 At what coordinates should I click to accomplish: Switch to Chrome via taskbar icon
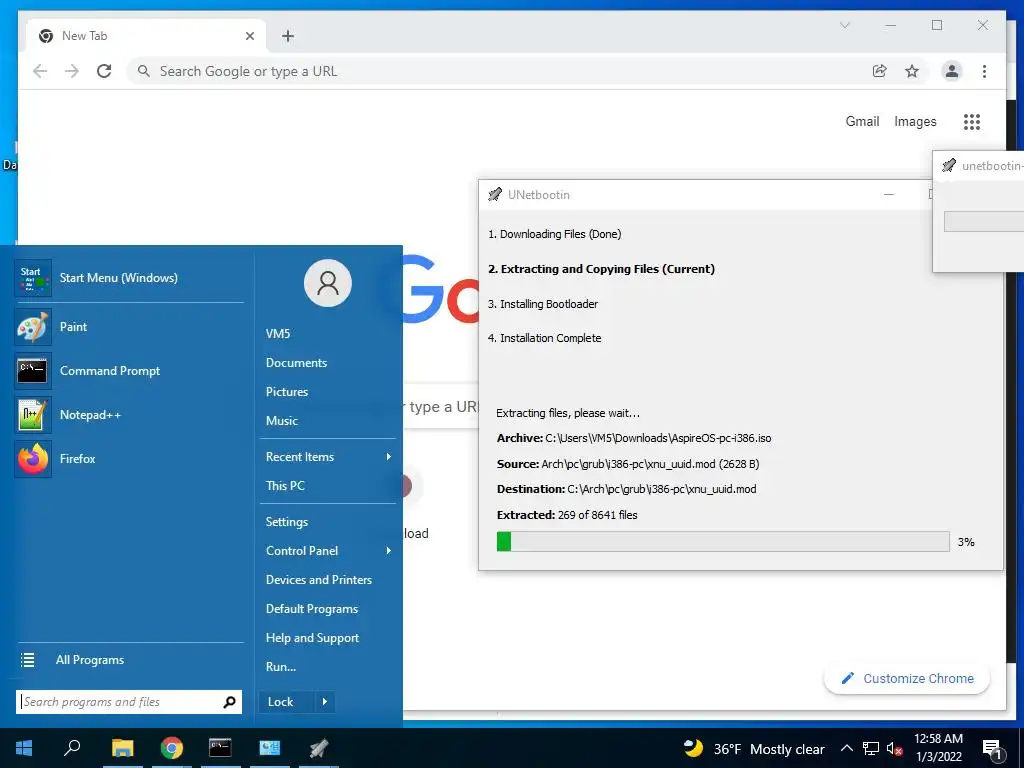tap(172, 748)
